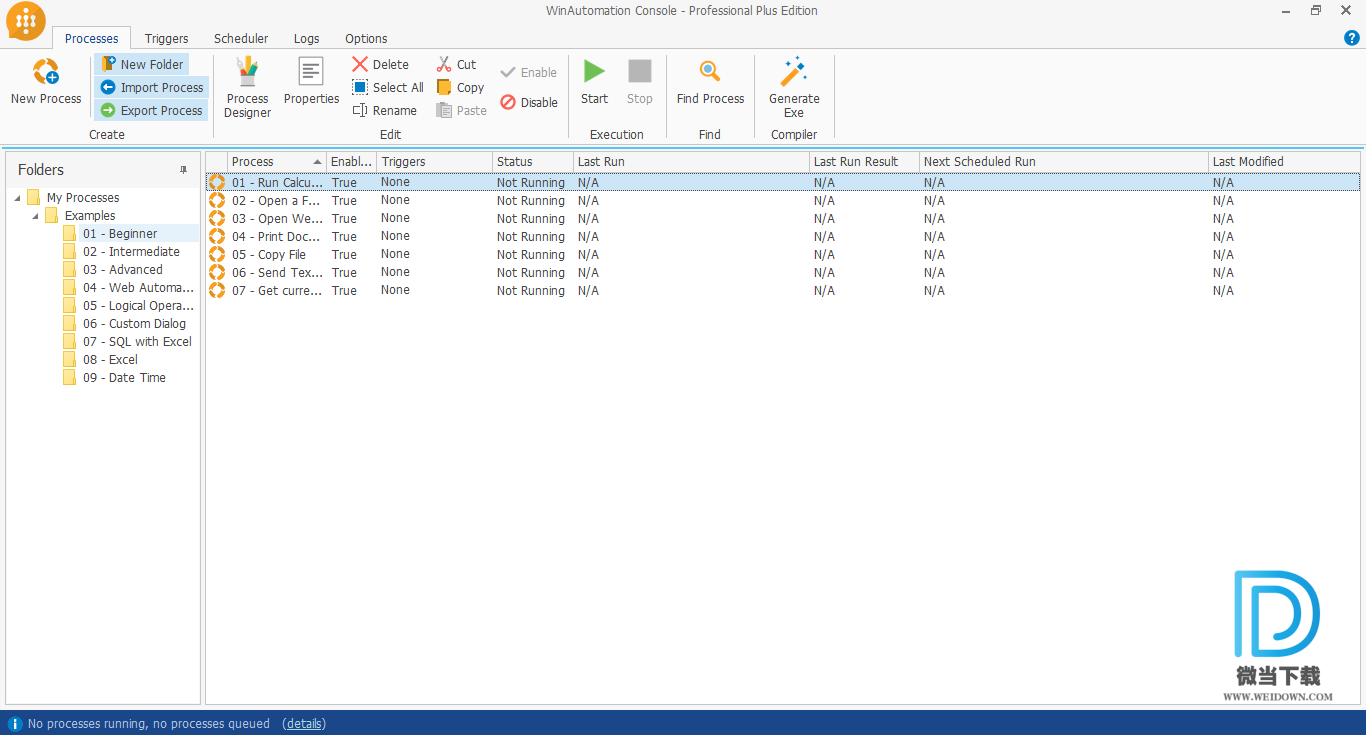Start the selected process

(594, 82)
